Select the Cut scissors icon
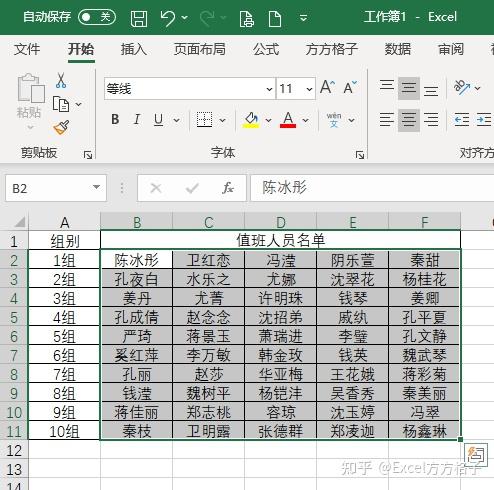 61,80
